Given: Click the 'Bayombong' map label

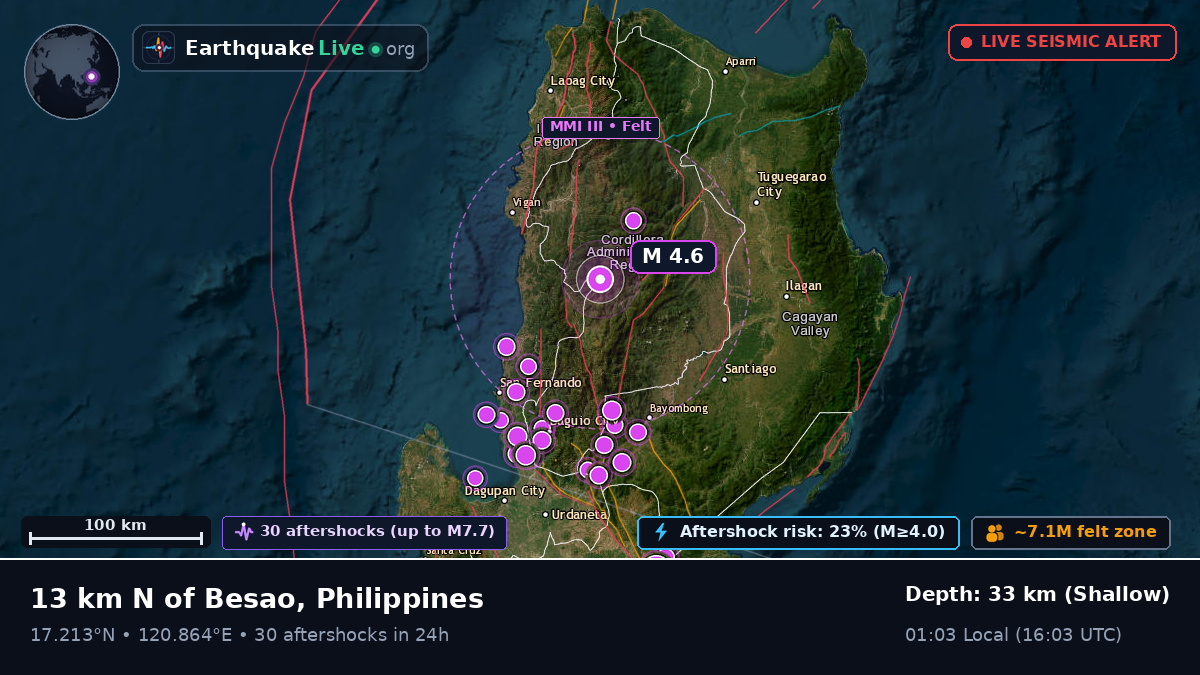Looking at the screenshot, I should pos(679,408).
